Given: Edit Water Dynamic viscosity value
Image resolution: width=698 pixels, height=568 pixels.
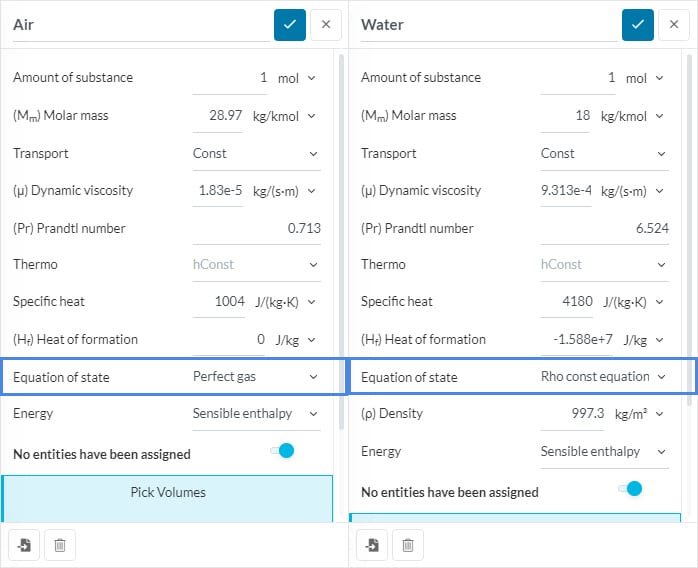Looking at the screenshot, I should coord(566,191).
